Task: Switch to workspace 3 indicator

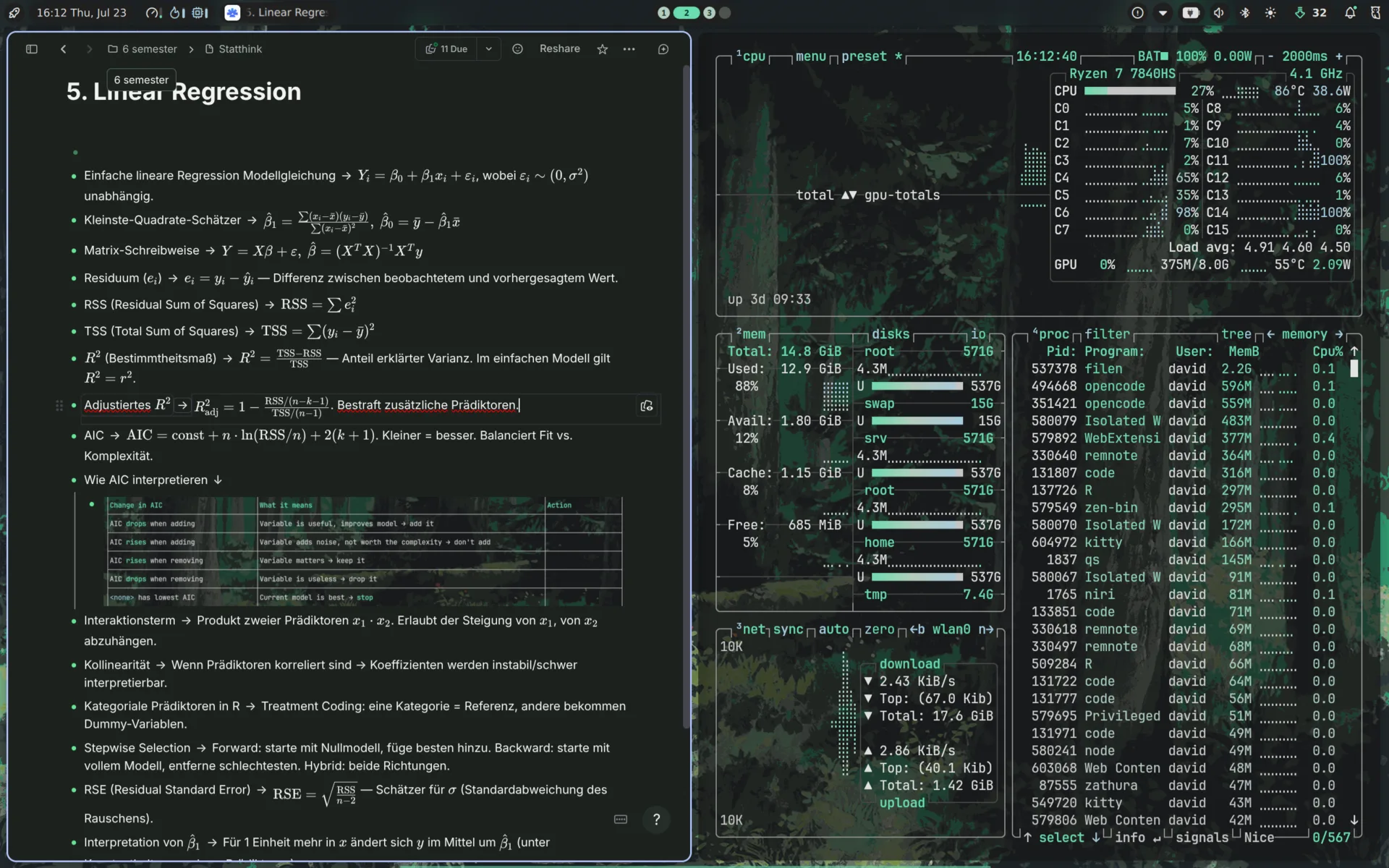Action: 709,12
